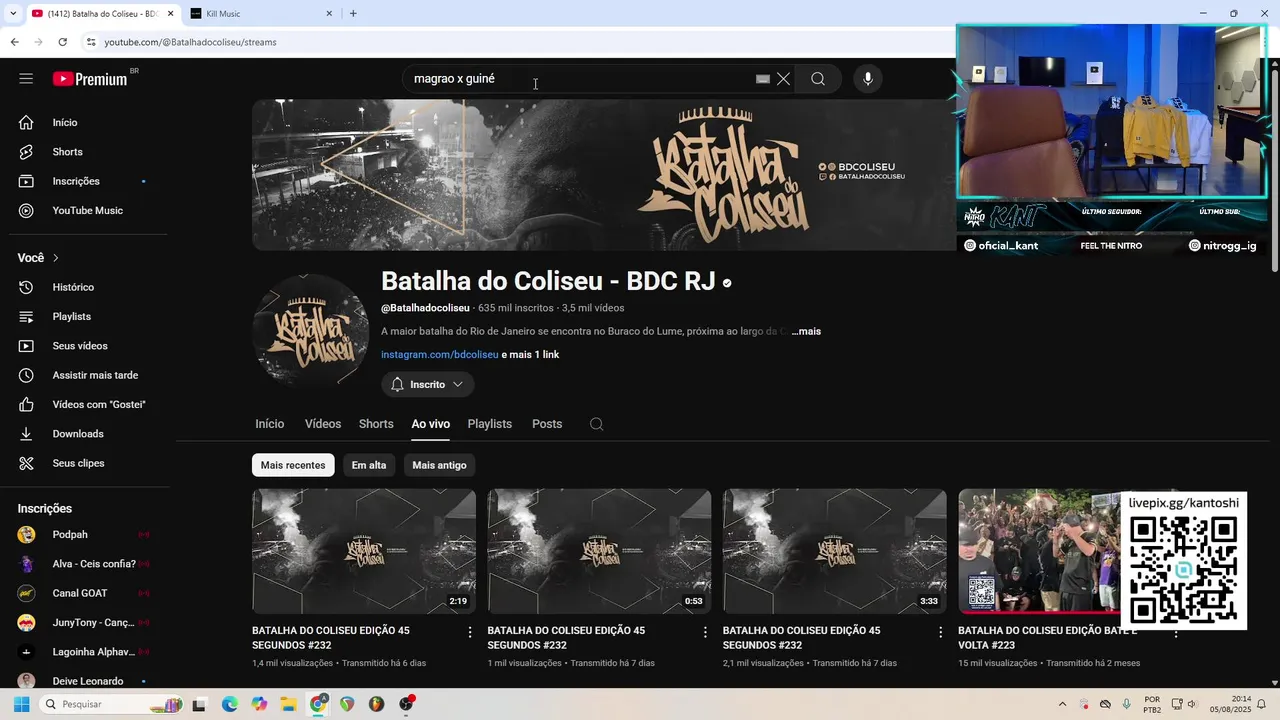This screenshot has width=1280, height=720.
Task: Reload the page in browser toolbar
Action: (x=62, y=42)
